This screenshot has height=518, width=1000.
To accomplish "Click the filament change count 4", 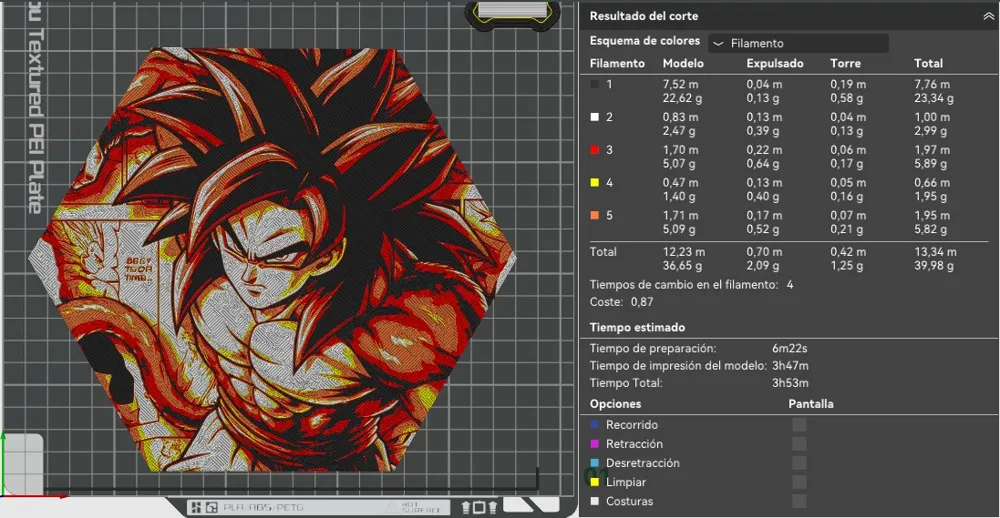I will (x=790, y=285).
